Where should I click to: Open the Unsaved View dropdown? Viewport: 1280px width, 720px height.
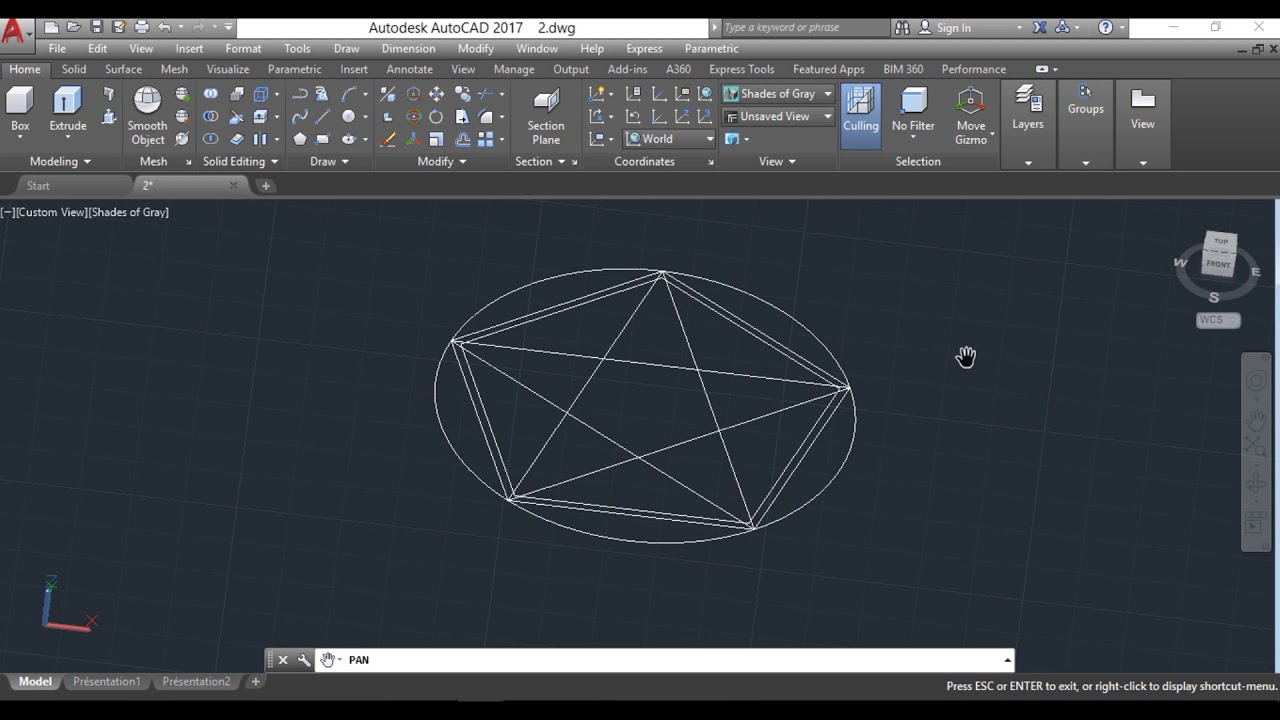[778, 116]
